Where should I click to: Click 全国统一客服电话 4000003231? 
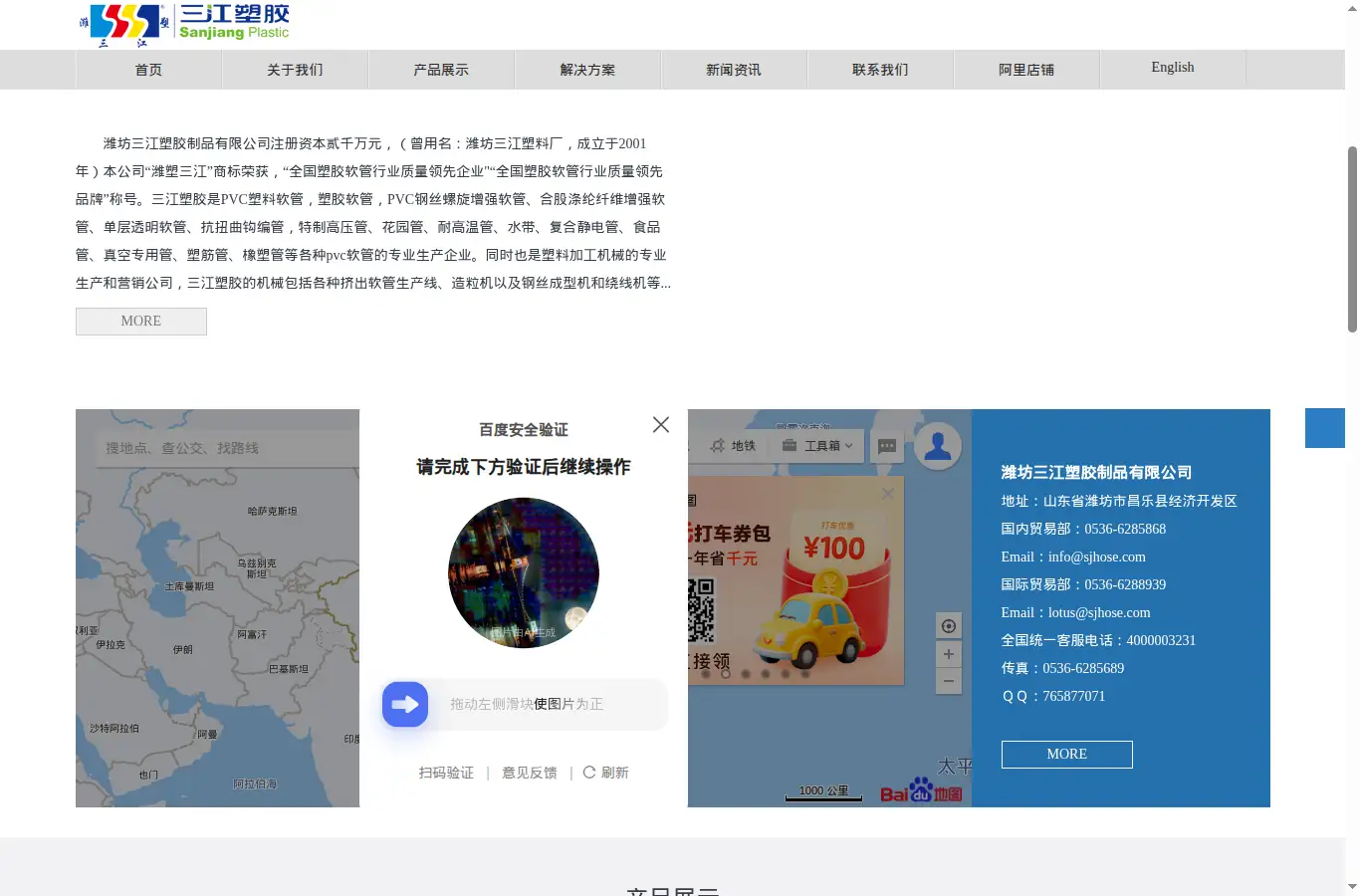(x=1098, y=641)
